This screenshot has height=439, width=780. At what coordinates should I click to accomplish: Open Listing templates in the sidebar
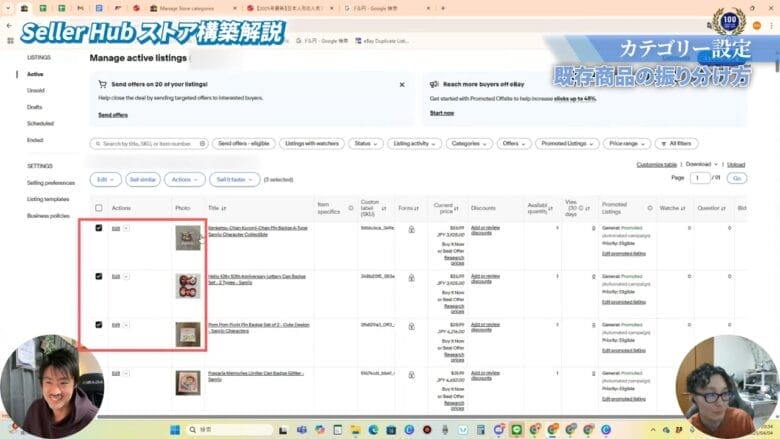tap(48, 199)
